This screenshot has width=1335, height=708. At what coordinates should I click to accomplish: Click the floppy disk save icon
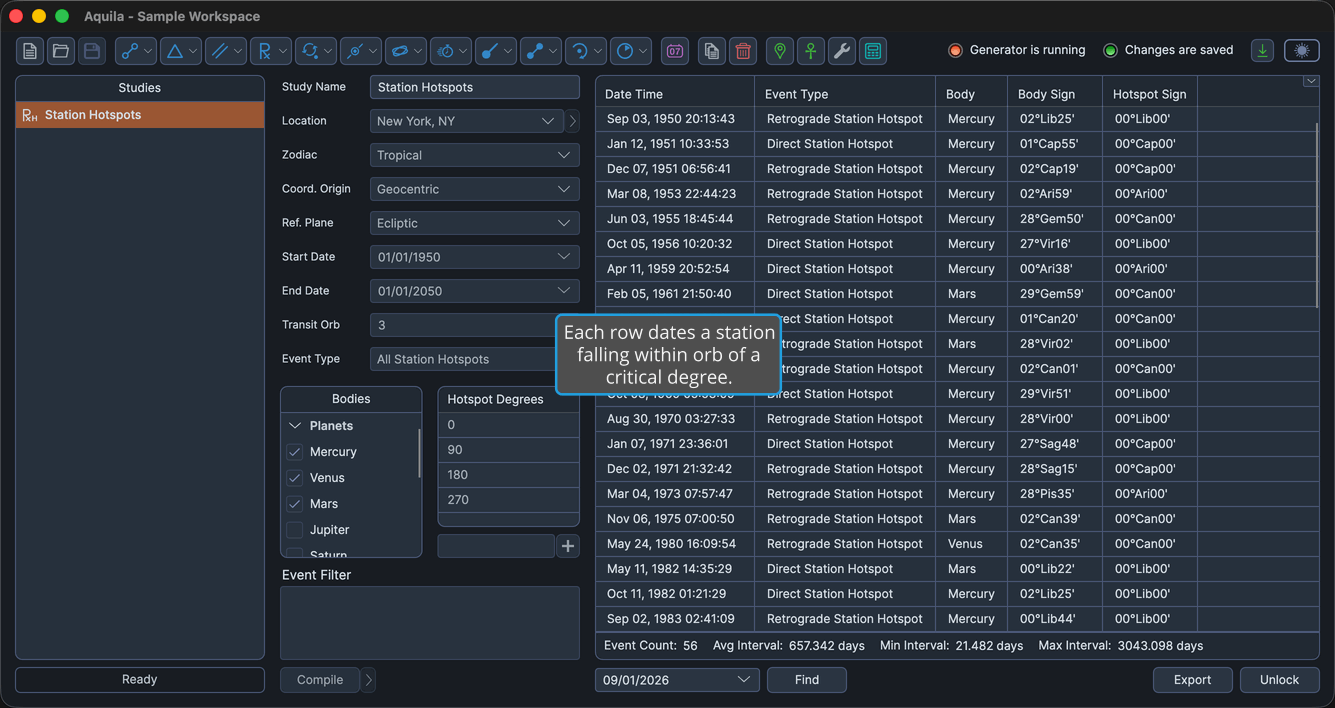pyautogui.click(x=92, y=51)
